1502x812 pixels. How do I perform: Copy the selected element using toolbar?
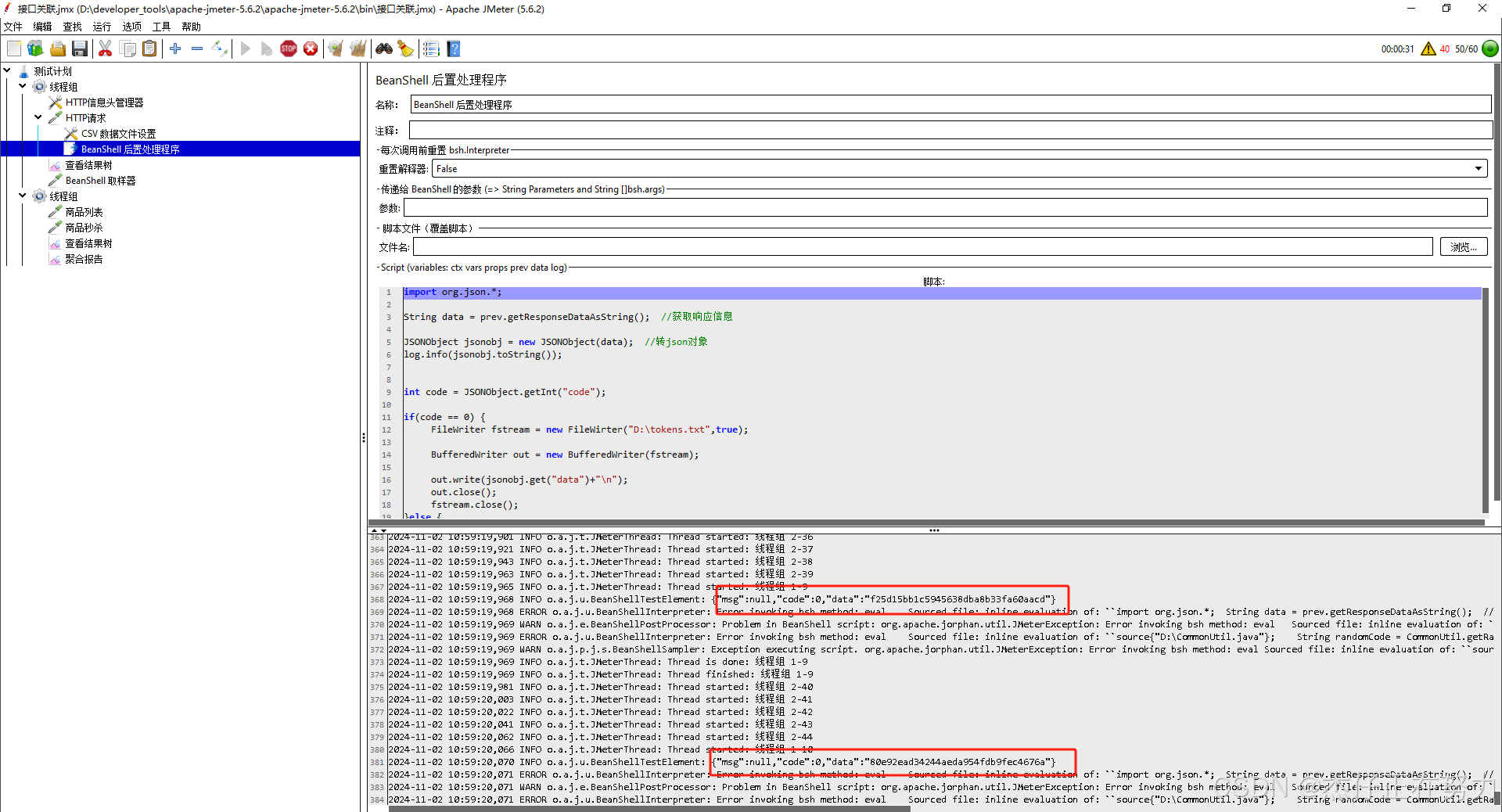(128, 49)
